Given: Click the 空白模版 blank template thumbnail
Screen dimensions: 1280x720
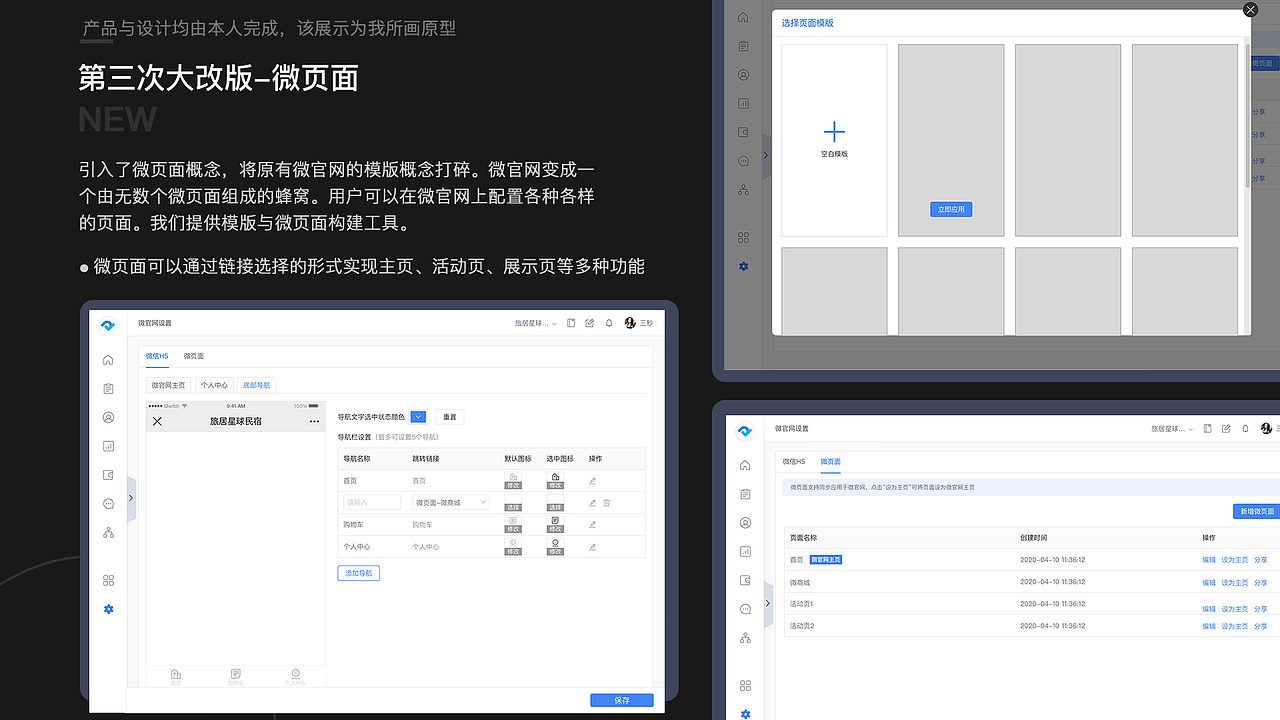Looking at the screenshot, I should pyautogui.click(x=834, y=139).
